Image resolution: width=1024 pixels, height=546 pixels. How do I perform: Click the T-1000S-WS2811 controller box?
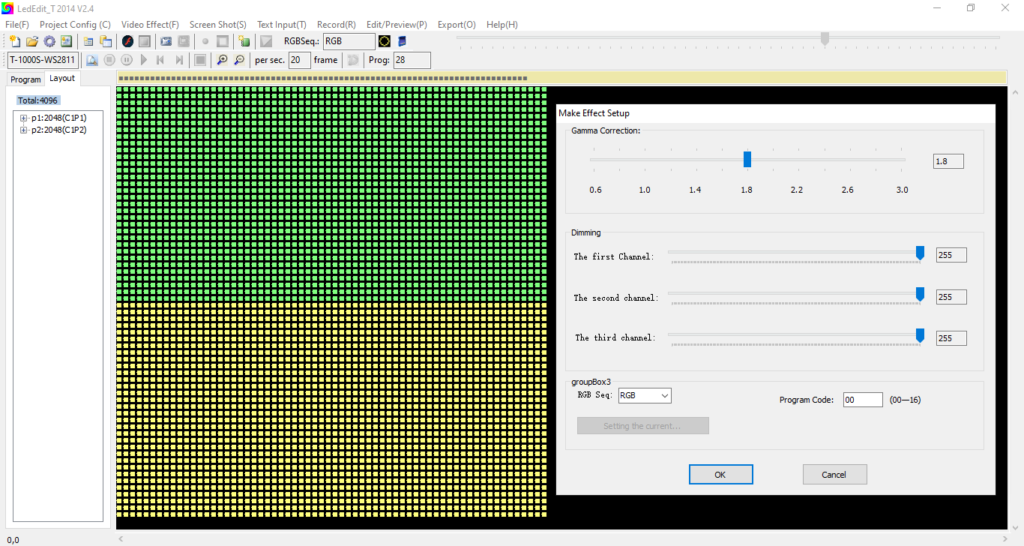pos(42,60)
